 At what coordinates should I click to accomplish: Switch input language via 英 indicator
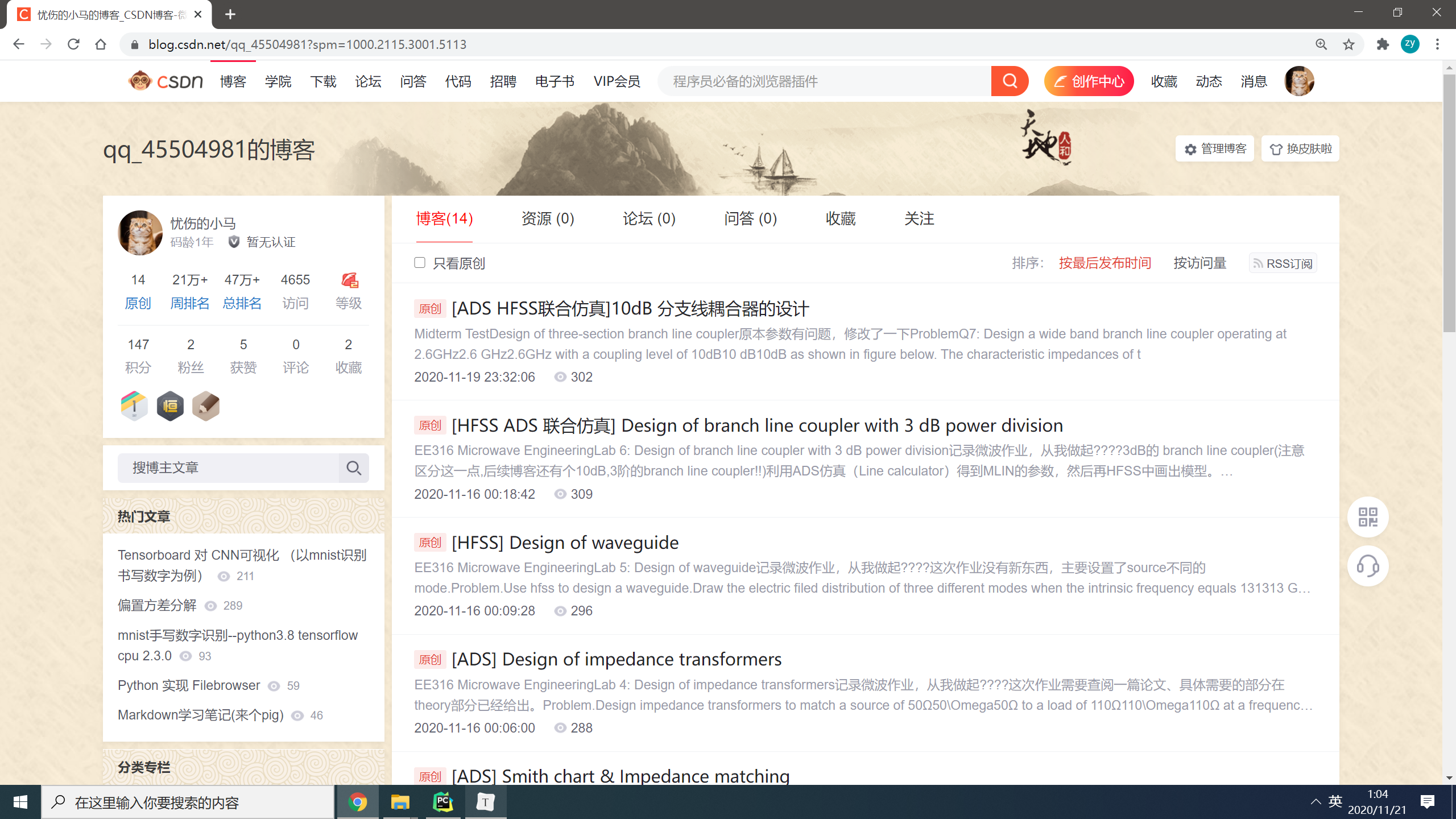[x=1335, y=801]
